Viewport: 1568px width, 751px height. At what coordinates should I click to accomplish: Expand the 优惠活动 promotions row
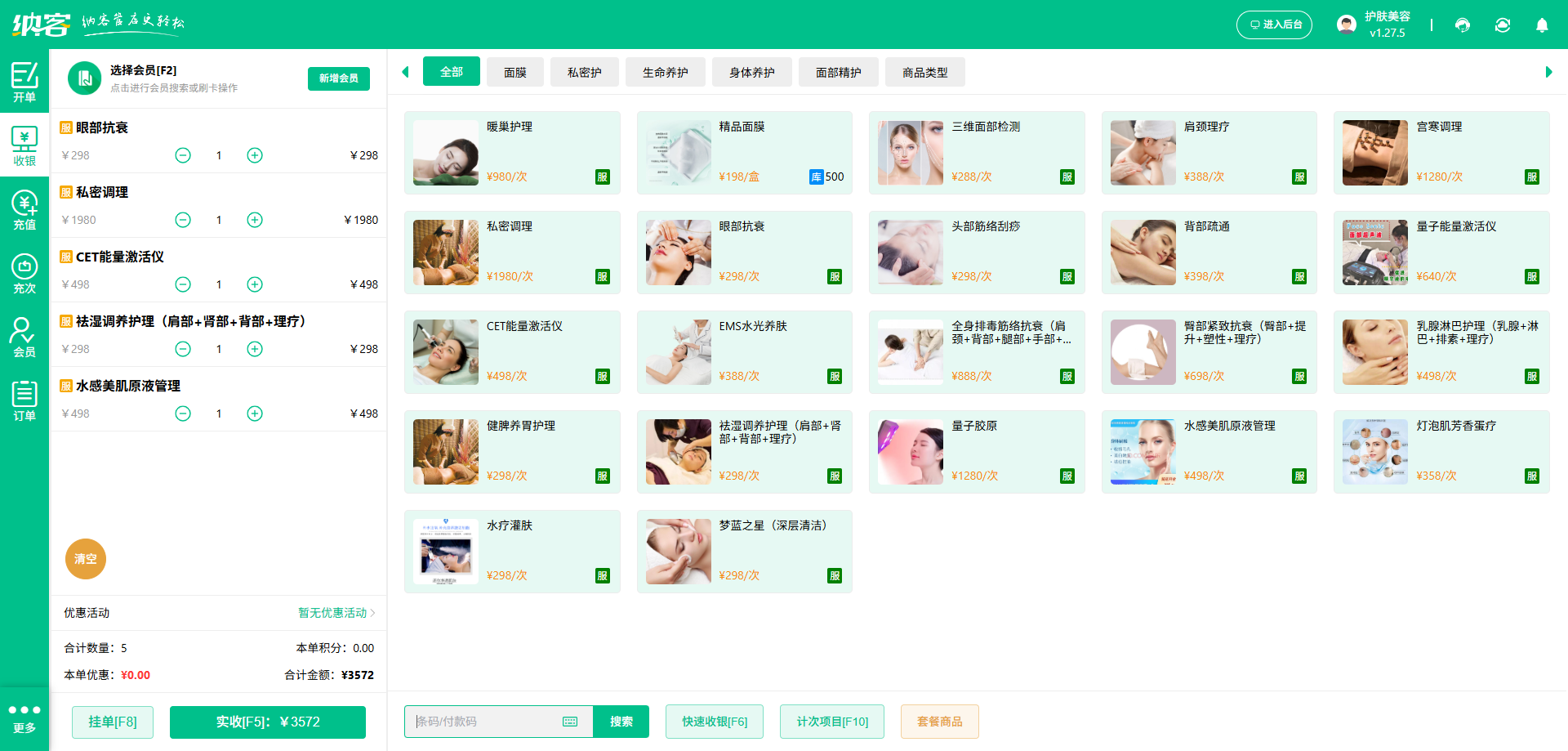[x=336, y=613]
